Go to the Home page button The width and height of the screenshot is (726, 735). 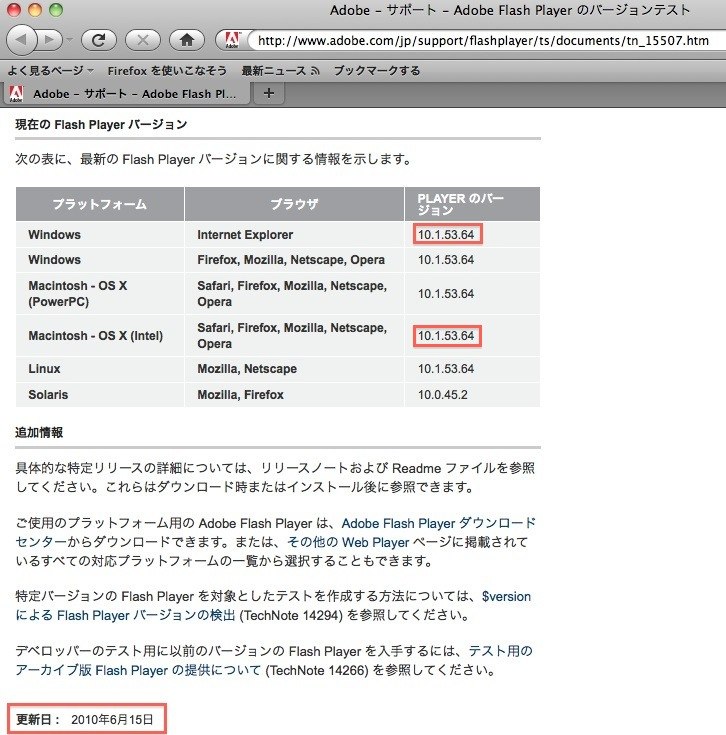pos(187,40)
